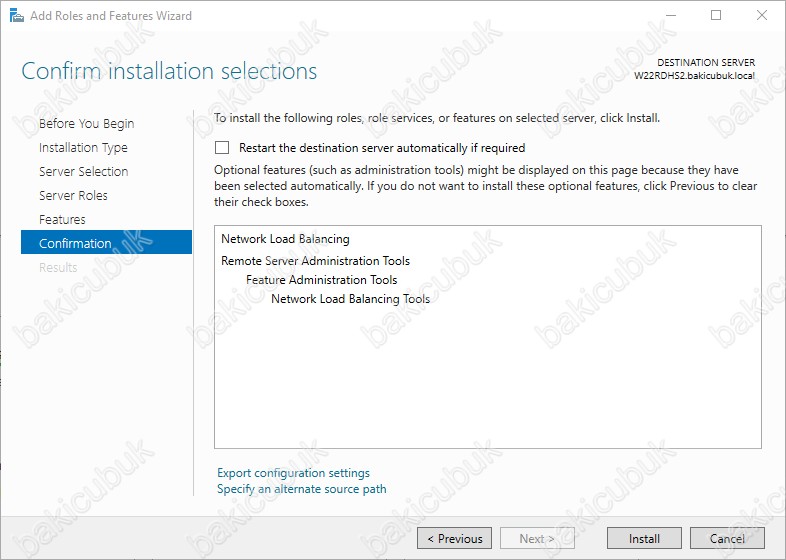Click the destination server name W22RDHS2.bakicubuk.local
Image resolution: width=786 pixels, height=560 pixels.
click(x=694, y=76)
